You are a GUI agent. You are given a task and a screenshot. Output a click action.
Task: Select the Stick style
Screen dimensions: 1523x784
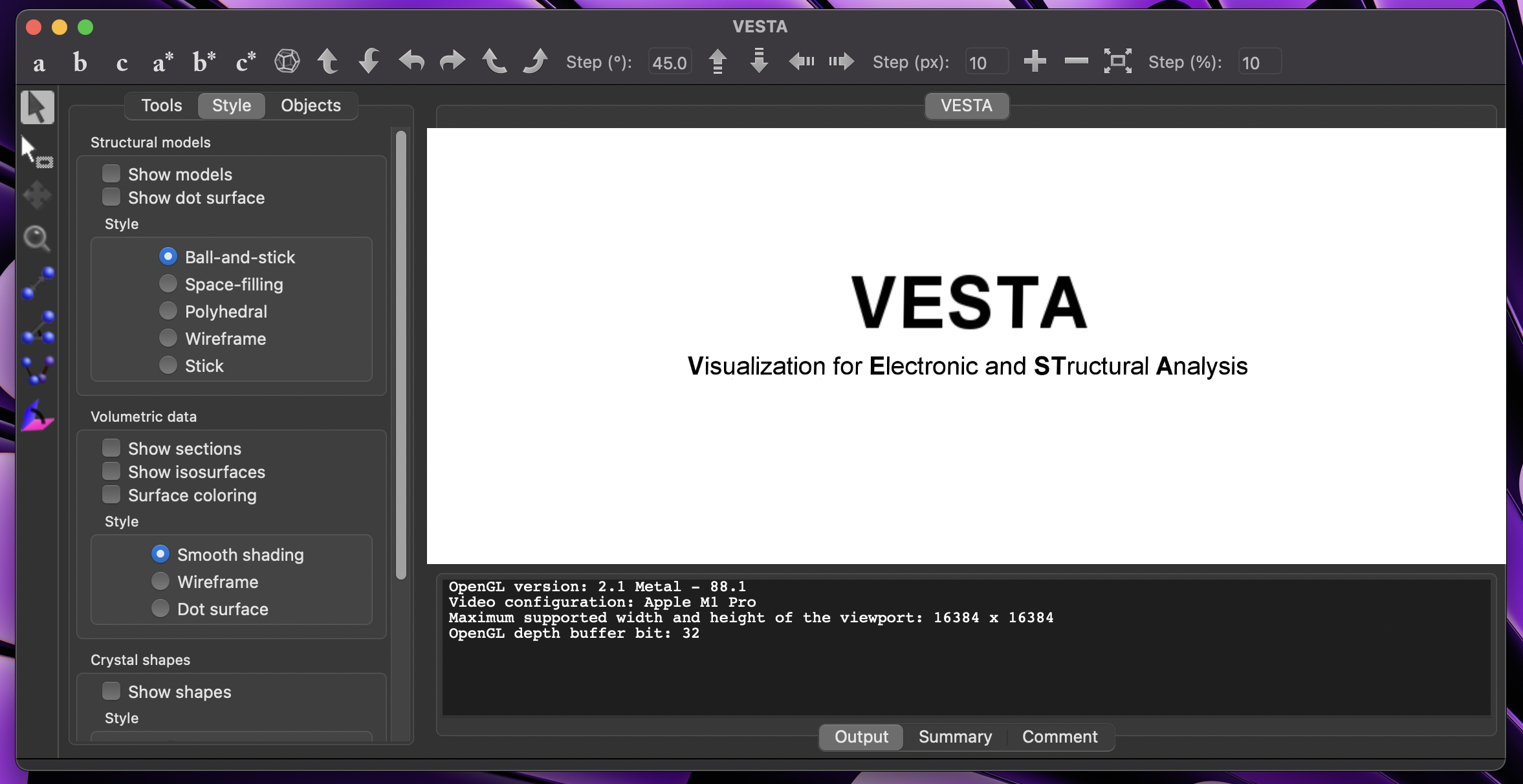(168, 365)
